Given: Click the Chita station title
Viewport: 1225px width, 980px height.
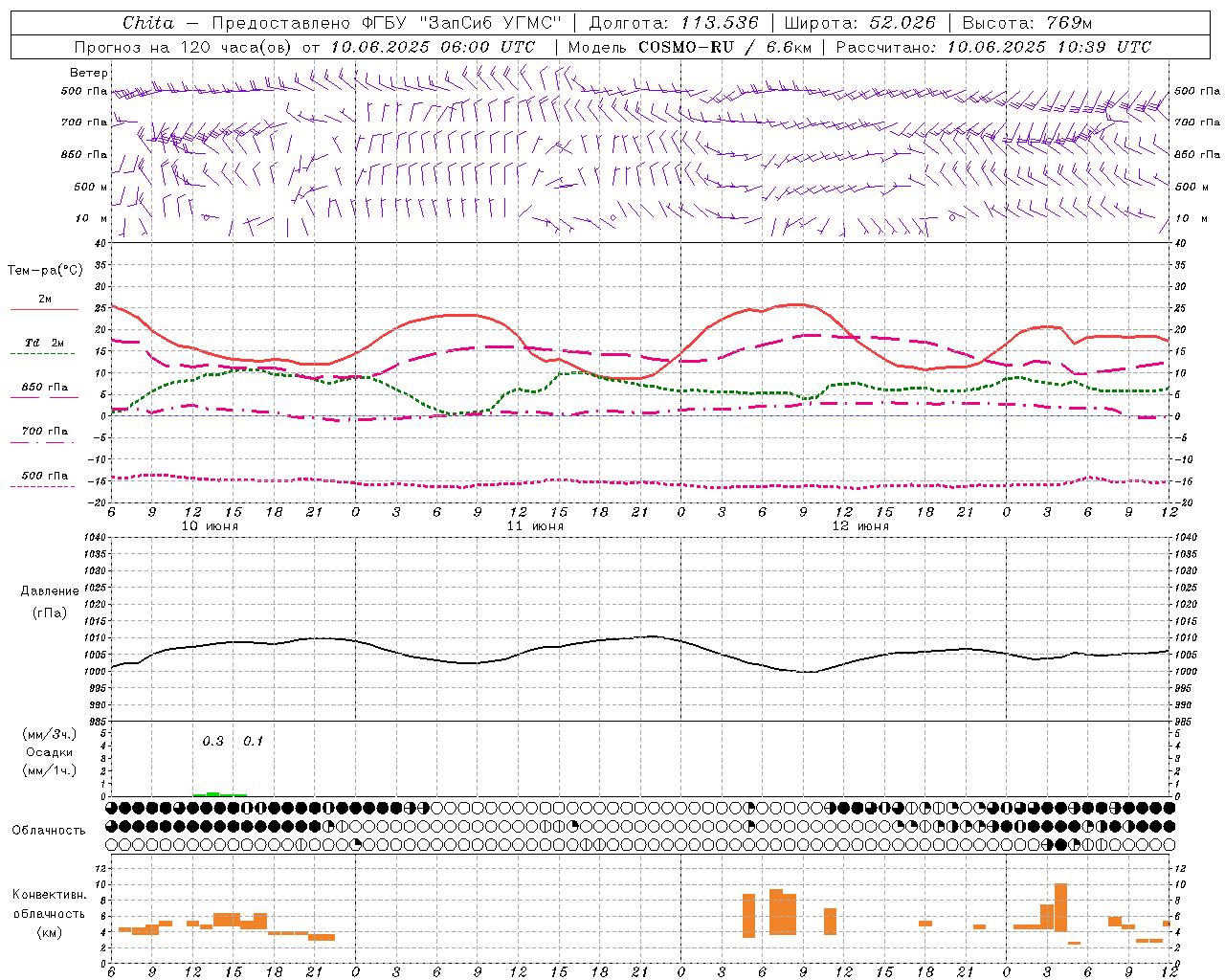Looking at the screenshot, I should [x=148, y=23].
